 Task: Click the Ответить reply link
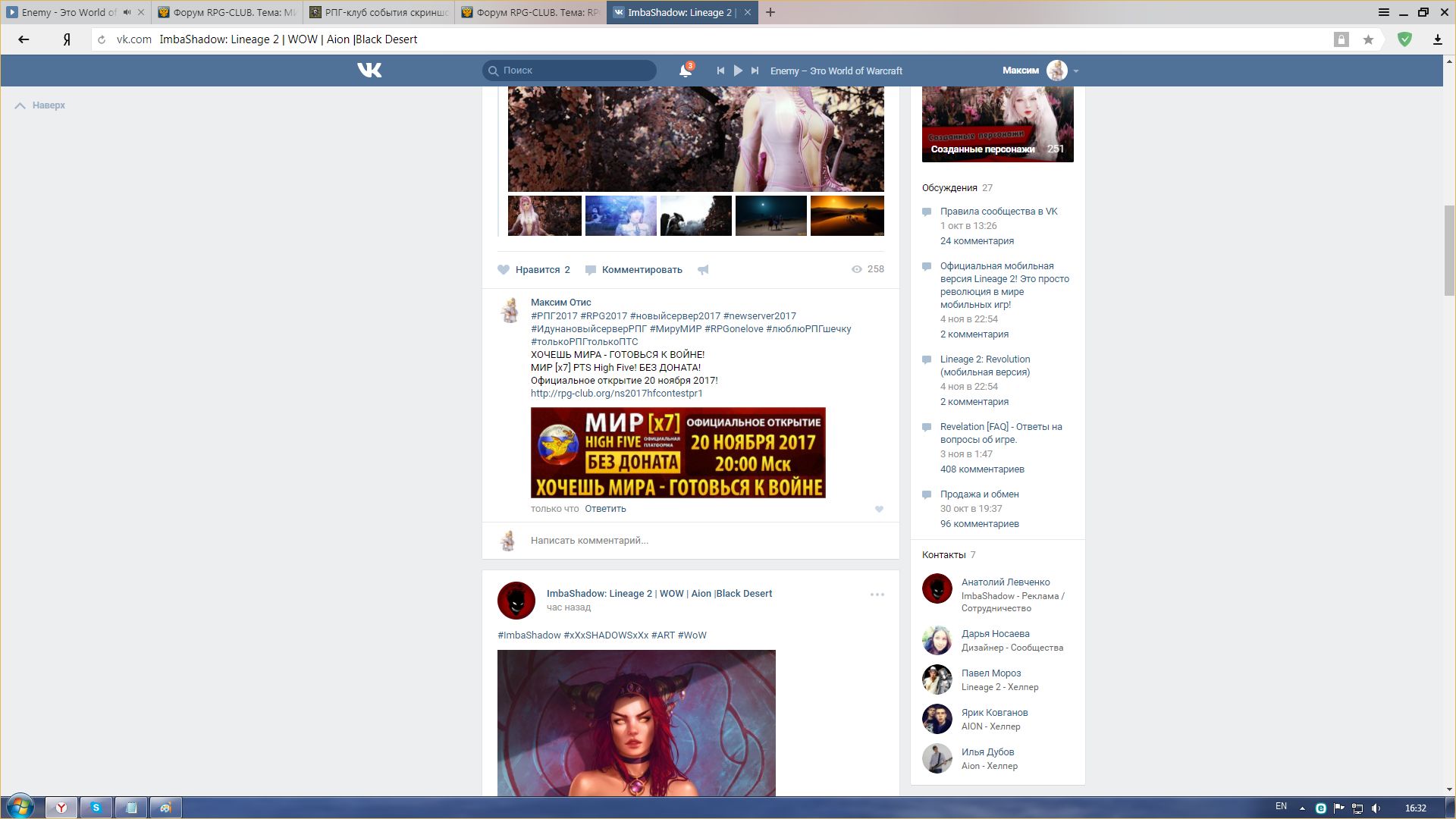tap(605, 509)
